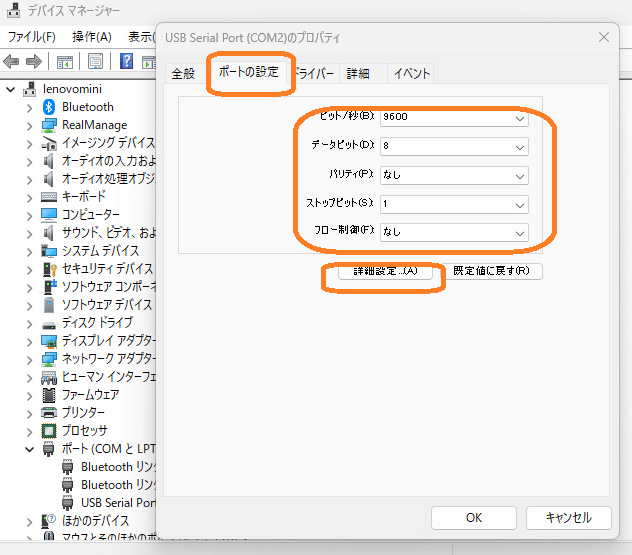Open the File (ファイル) menu

[x=31, y=37]
